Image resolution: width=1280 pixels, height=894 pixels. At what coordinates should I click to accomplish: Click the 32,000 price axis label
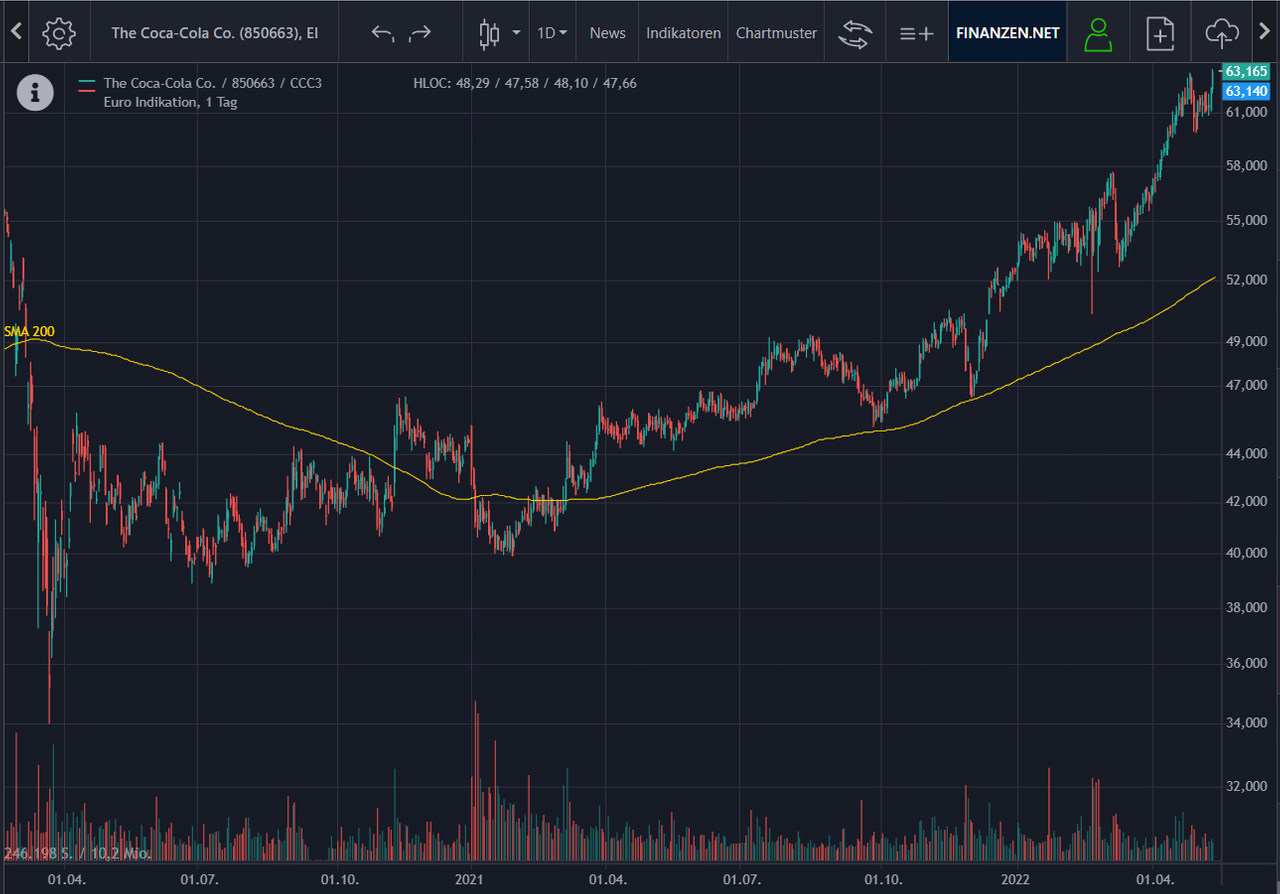click(x=1246, y=787)
